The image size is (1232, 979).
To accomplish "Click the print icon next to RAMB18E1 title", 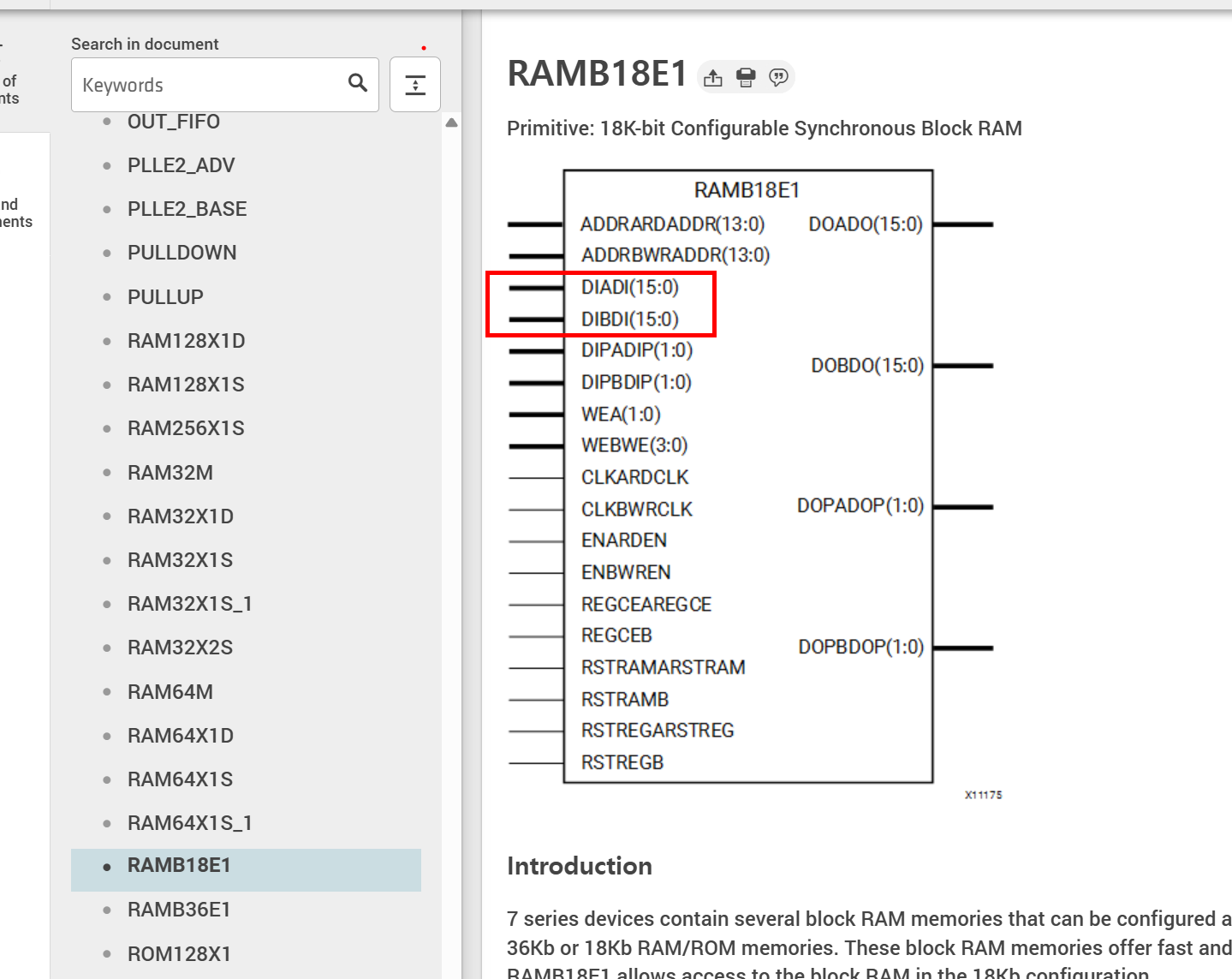I will [x=746, y=78].
